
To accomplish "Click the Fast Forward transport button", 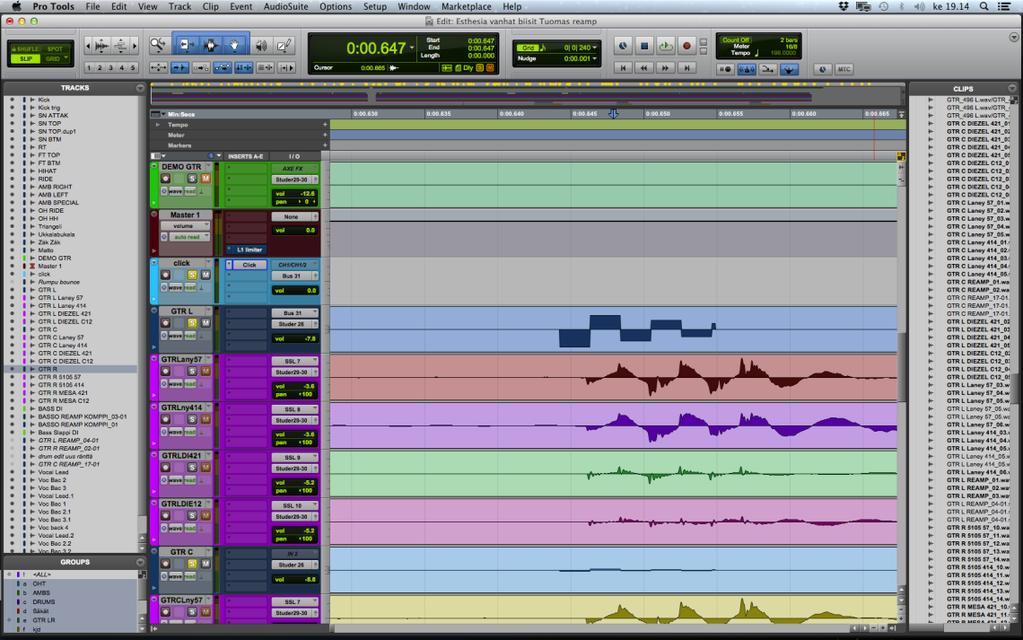I will (665, 68).
